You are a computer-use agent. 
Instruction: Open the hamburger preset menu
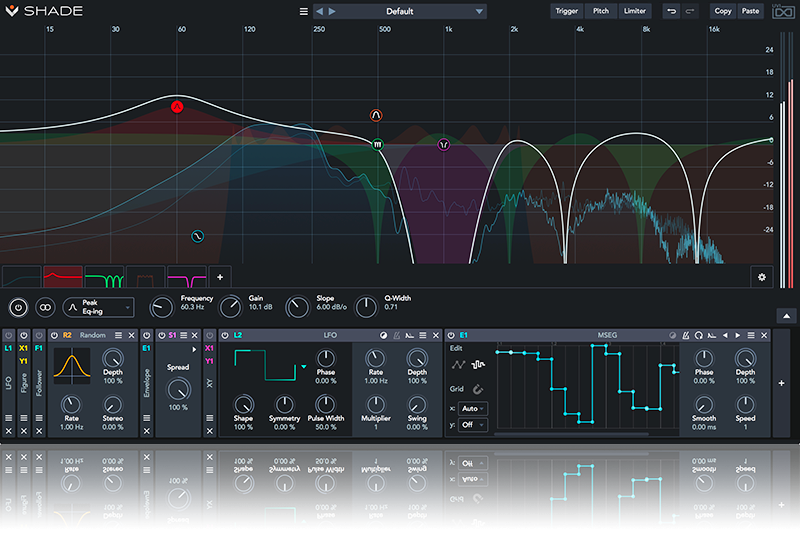pos(304,12)
